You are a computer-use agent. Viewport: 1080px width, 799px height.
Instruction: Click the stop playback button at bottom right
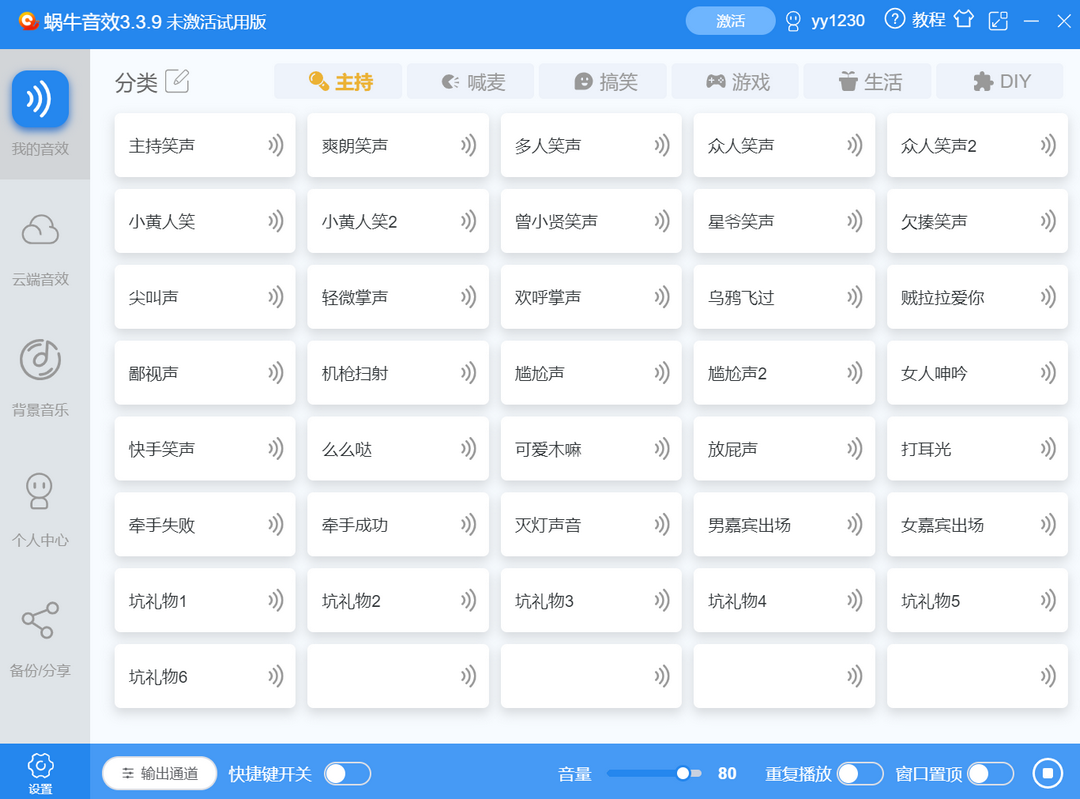[x=1046, y=772]
